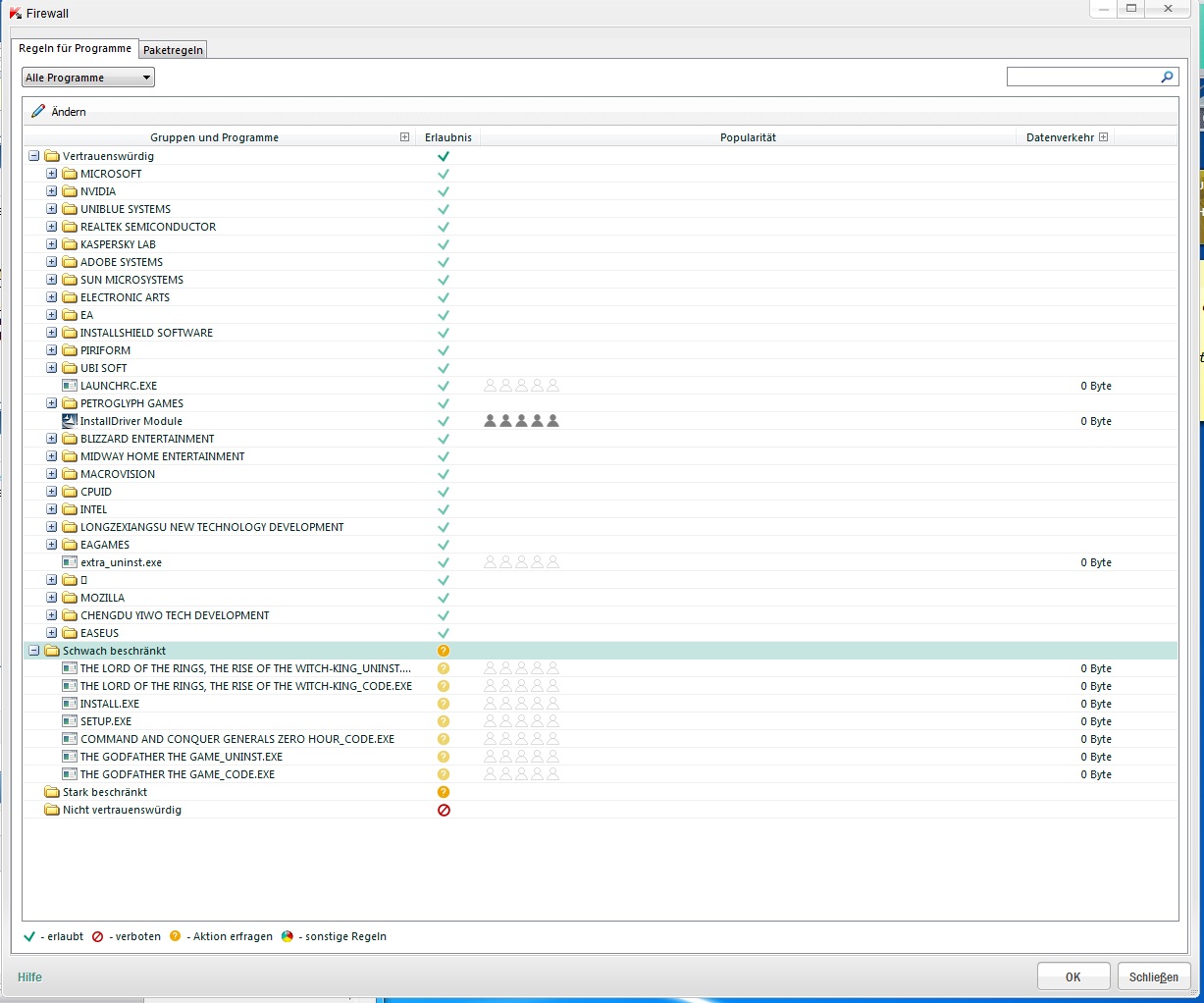Click question-mark permission for Stark beschränkt

pyautogui.click(x=444, y=792)
